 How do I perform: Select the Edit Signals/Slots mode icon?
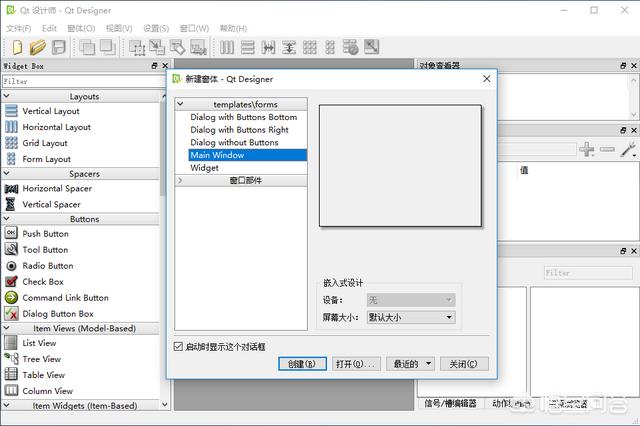point(157,47)
